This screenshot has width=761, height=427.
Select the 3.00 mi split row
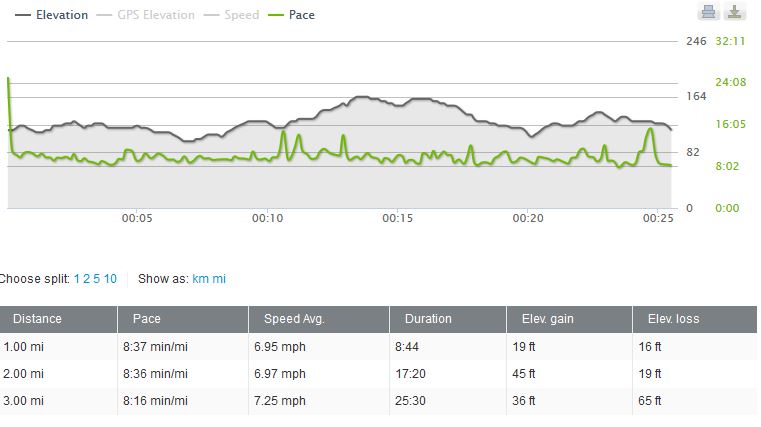point(380,401)
